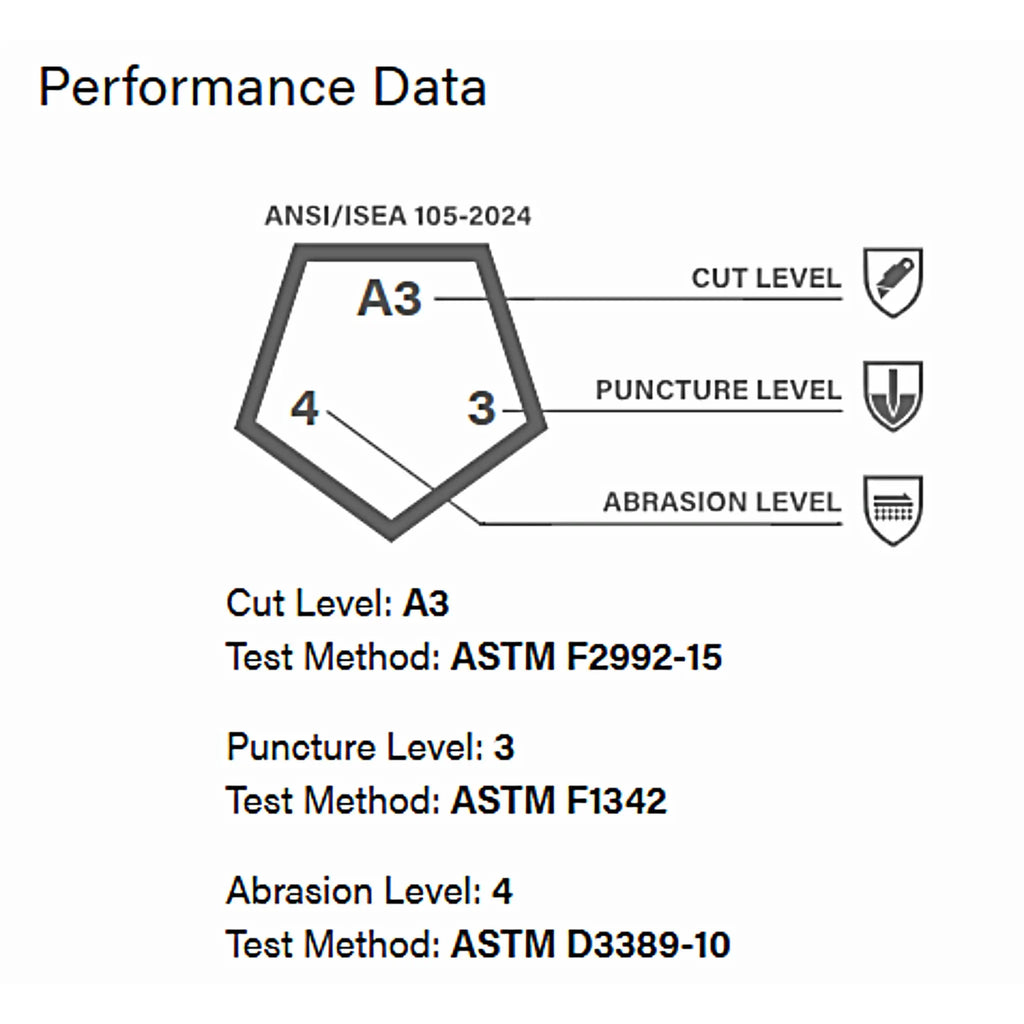The image size is (1024, 1024).
Task: Click the ASTM F2992-15 test method text
Action: (586, 657)
